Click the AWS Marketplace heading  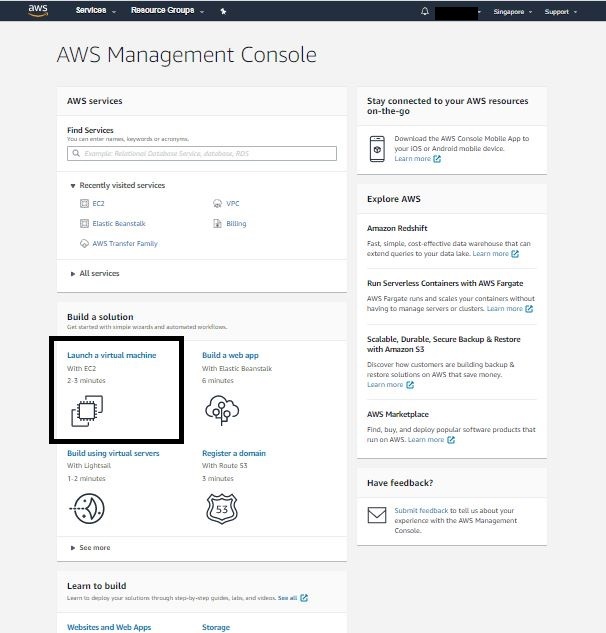pos(398,414)
